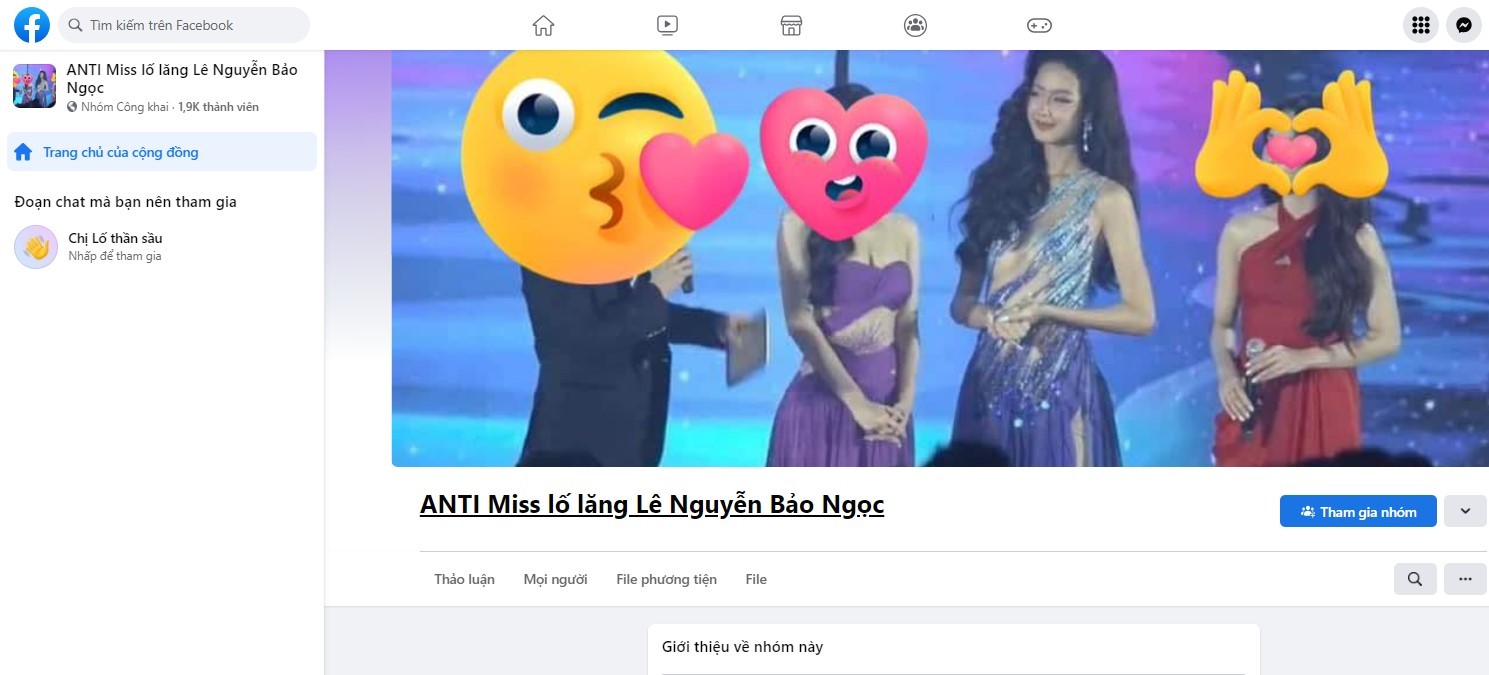Click the Tham gia nhóm button
The height and width of the screenshot is (675, 1489).
tap(1357, 511)
